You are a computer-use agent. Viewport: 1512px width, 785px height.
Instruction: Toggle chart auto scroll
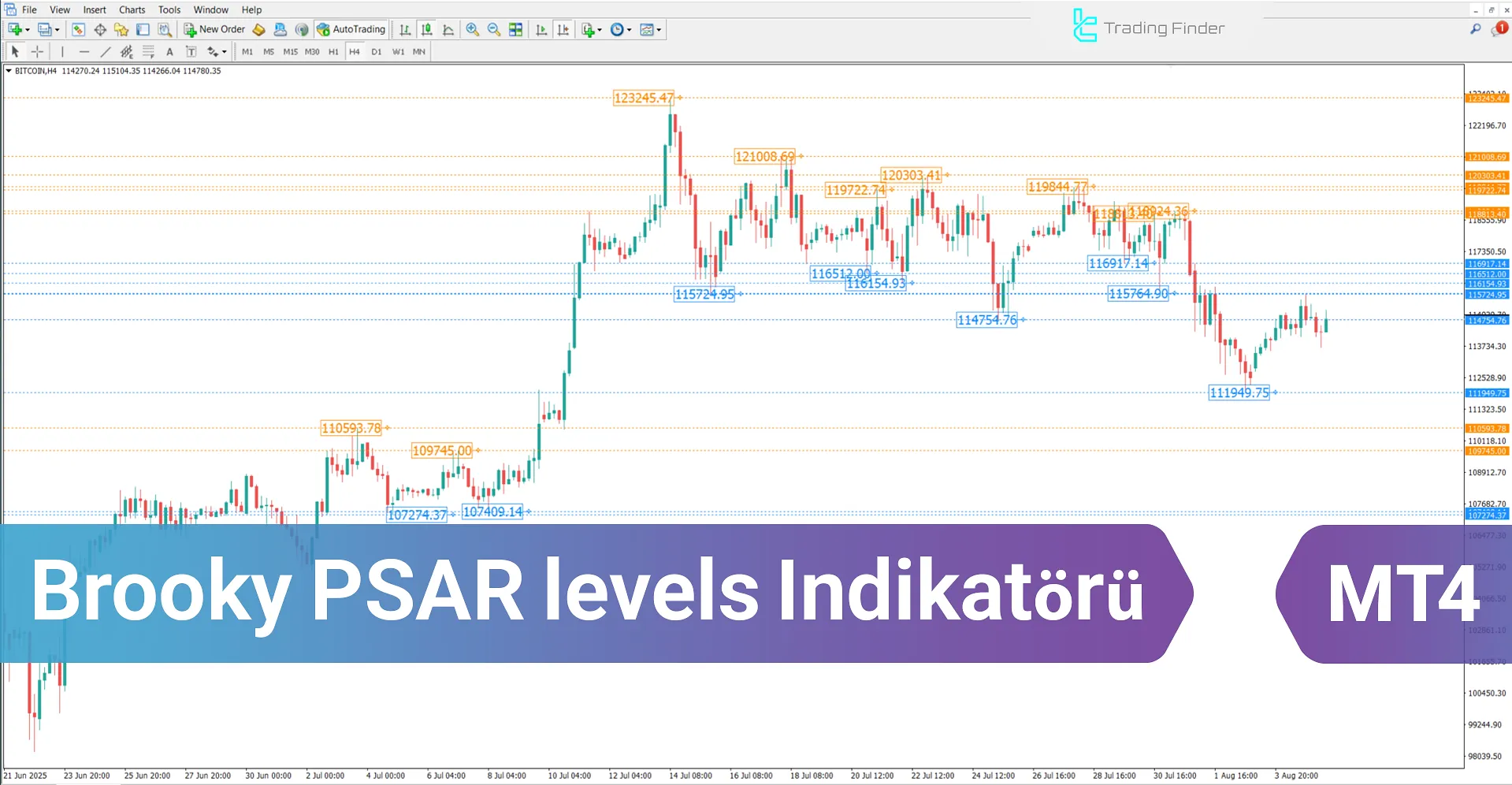[x=541, y=29]
